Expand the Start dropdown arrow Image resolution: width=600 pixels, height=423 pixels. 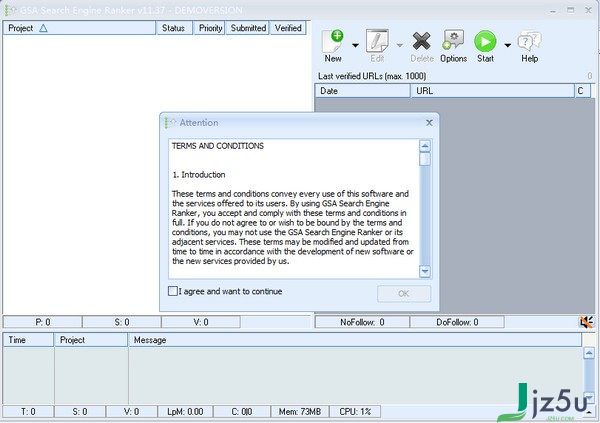pyautogui.click(x=507, y=46)
